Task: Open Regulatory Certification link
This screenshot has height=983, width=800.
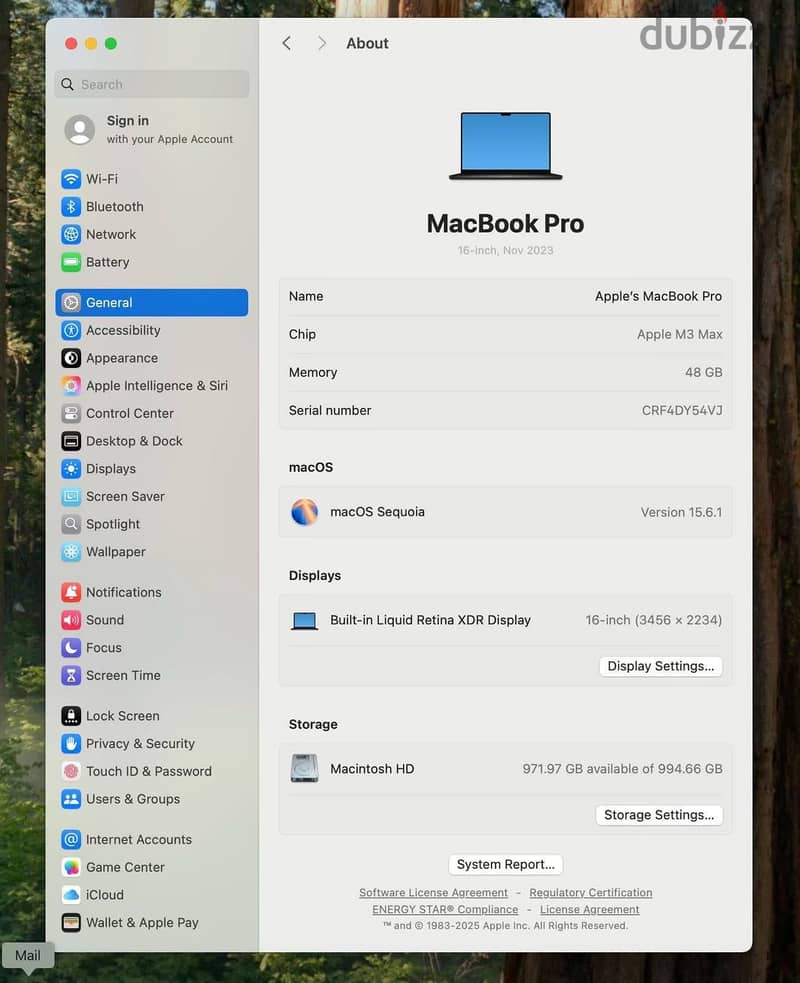Action: pyautogui.click(x=591, y=892)
